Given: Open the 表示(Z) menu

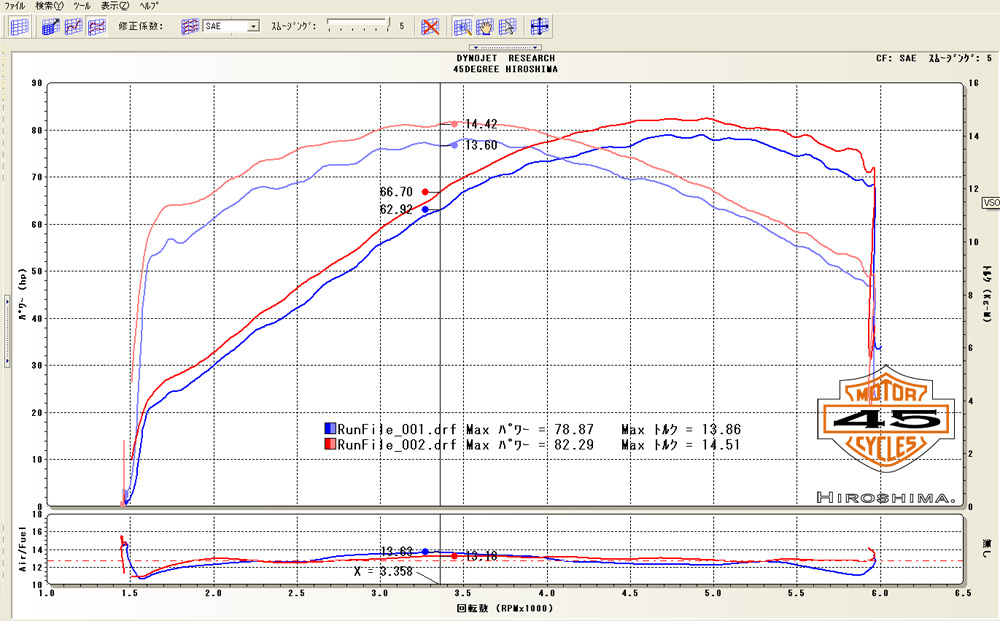Looking at the screenshot, I should click(115, 6).
